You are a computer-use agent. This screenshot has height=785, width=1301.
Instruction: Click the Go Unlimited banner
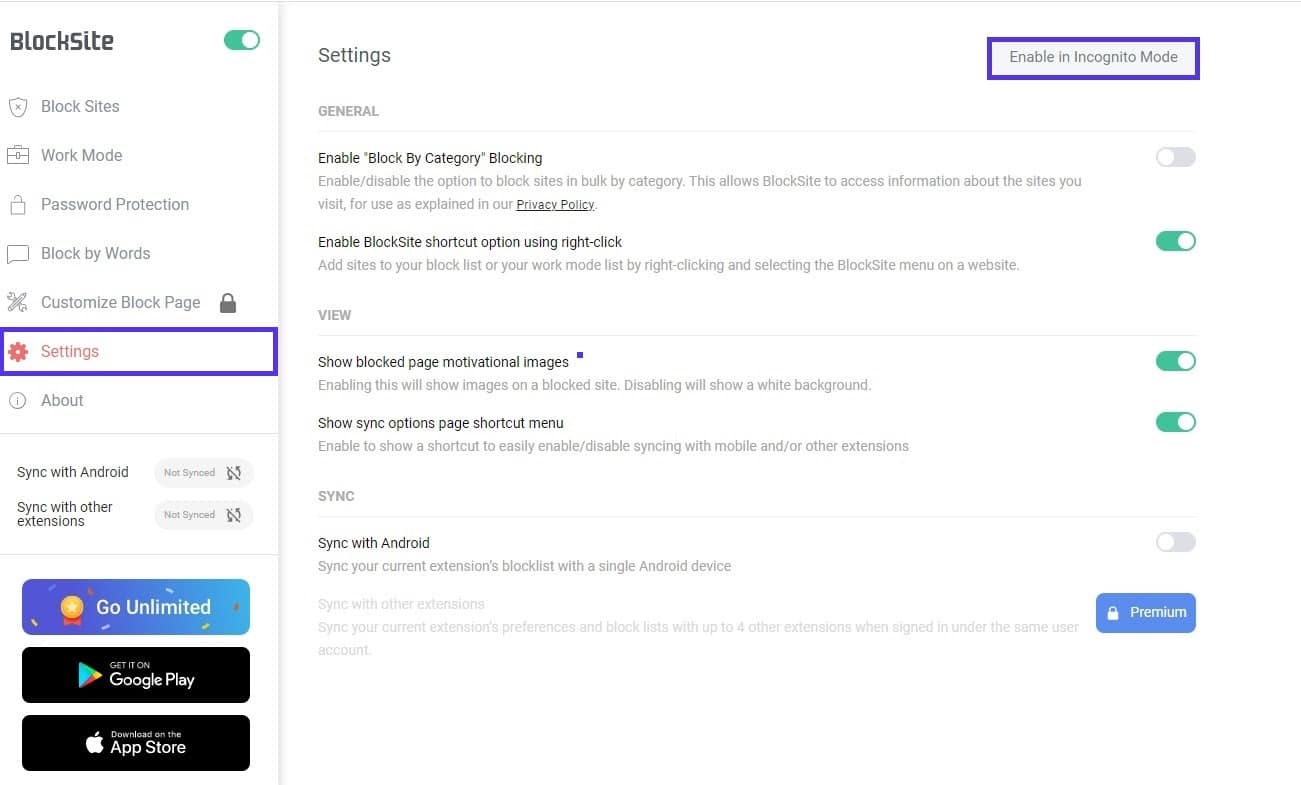pos(135,607)
